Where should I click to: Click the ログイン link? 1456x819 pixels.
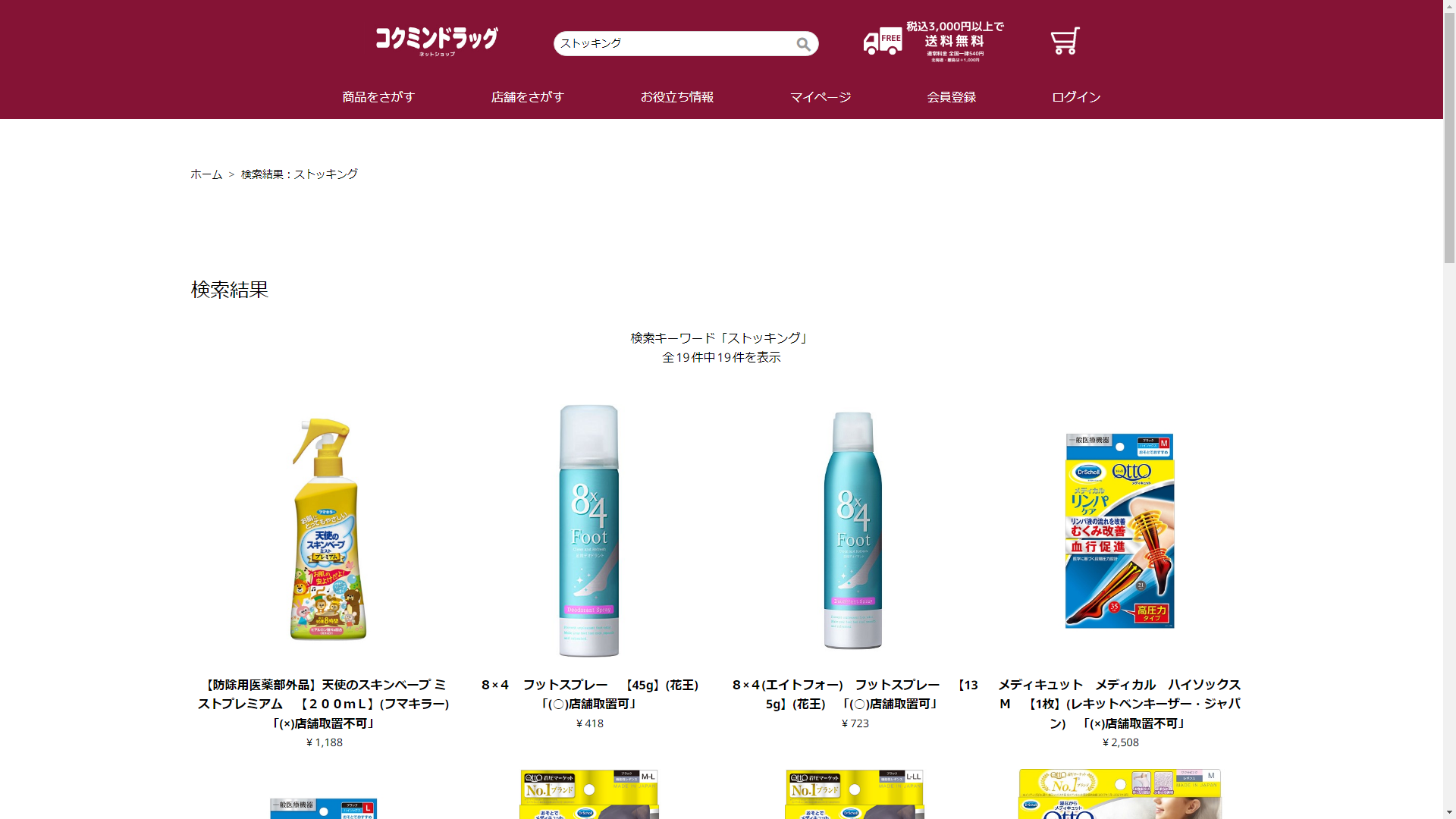1076,97
